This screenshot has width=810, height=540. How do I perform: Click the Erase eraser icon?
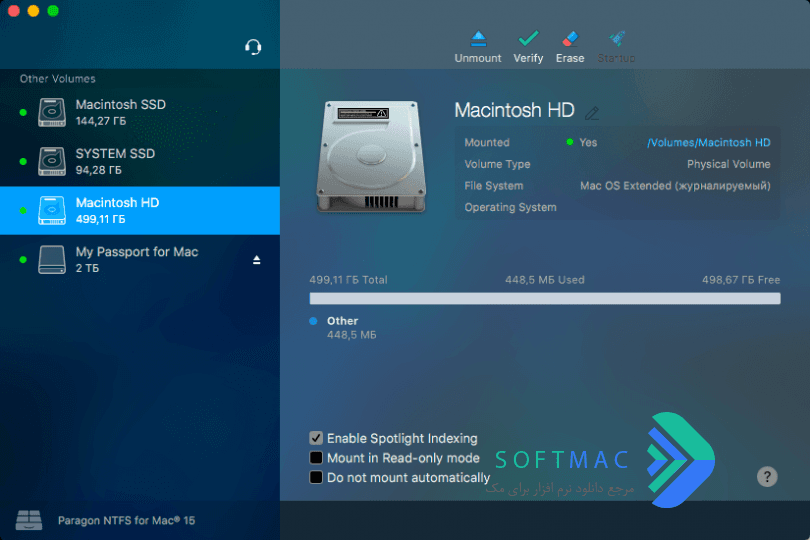point(570,39)
